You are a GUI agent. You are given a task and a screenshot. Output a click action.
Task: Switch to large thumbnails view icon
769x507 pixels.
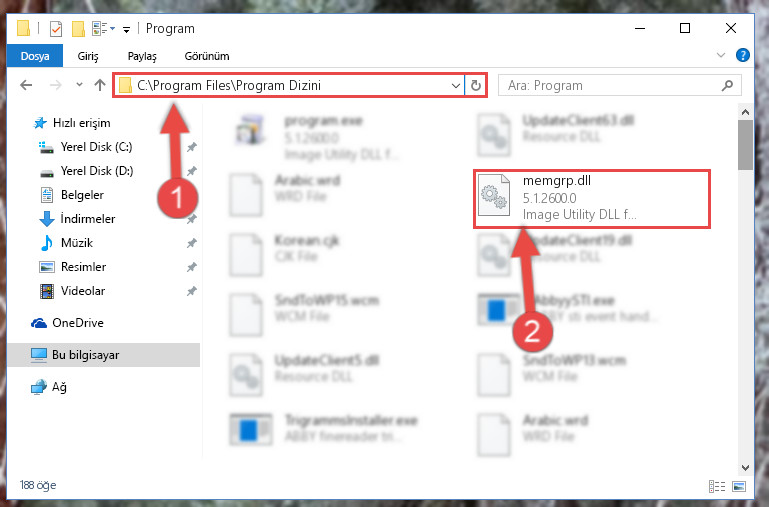click(739, 486)
